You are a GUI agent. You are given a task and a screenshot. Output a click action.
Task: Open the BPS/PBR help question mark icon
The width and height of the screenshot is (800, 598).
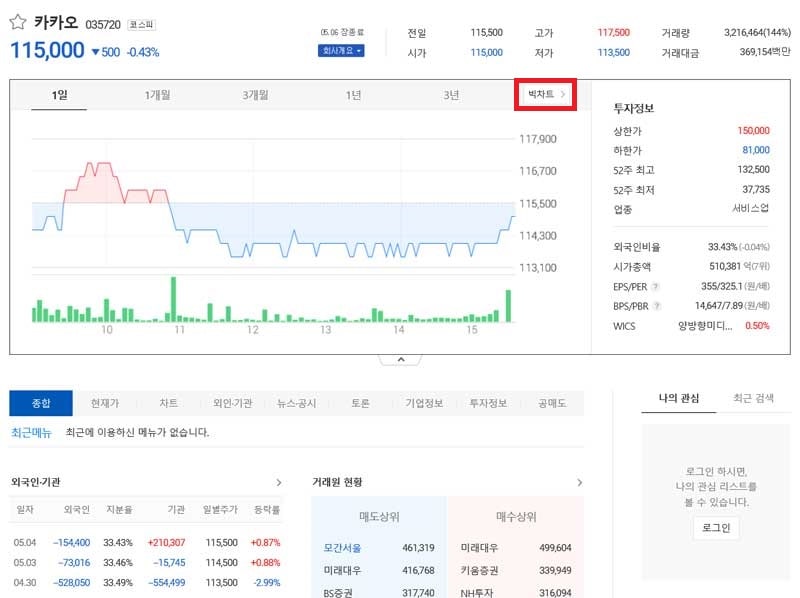[x=657, y=305]
